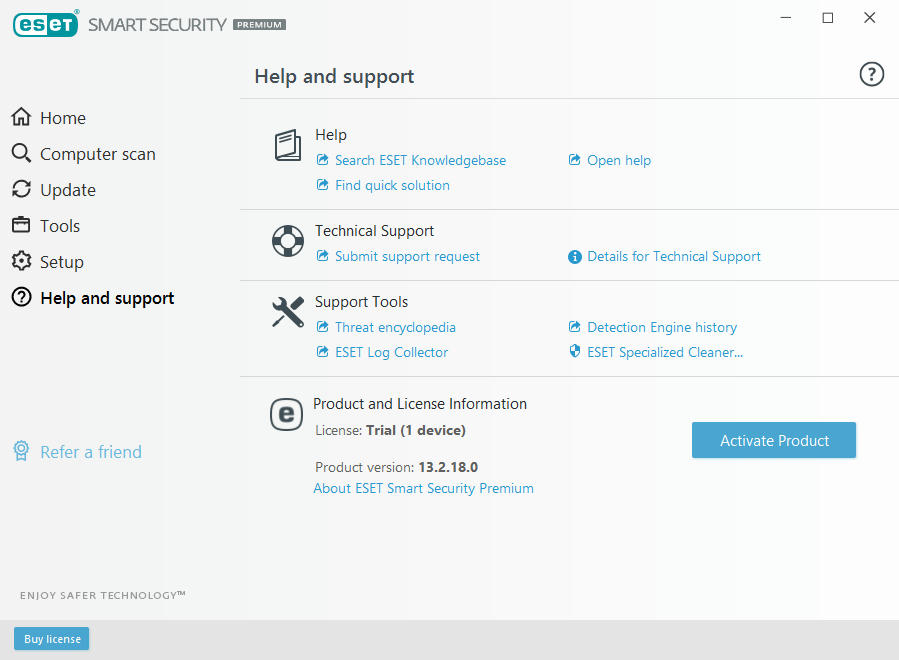This screenshot has height=660, width=899.
Task: Click the Help section book icon
Action: (287, 145)
